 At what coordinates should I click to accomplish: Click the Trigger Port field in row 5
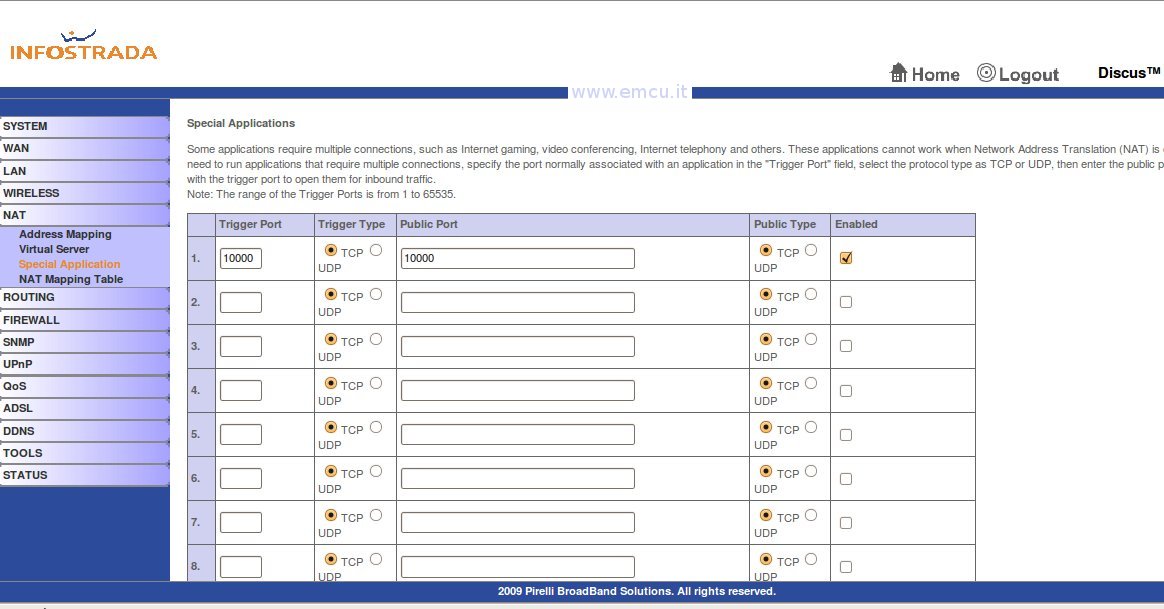click(241, 434)
